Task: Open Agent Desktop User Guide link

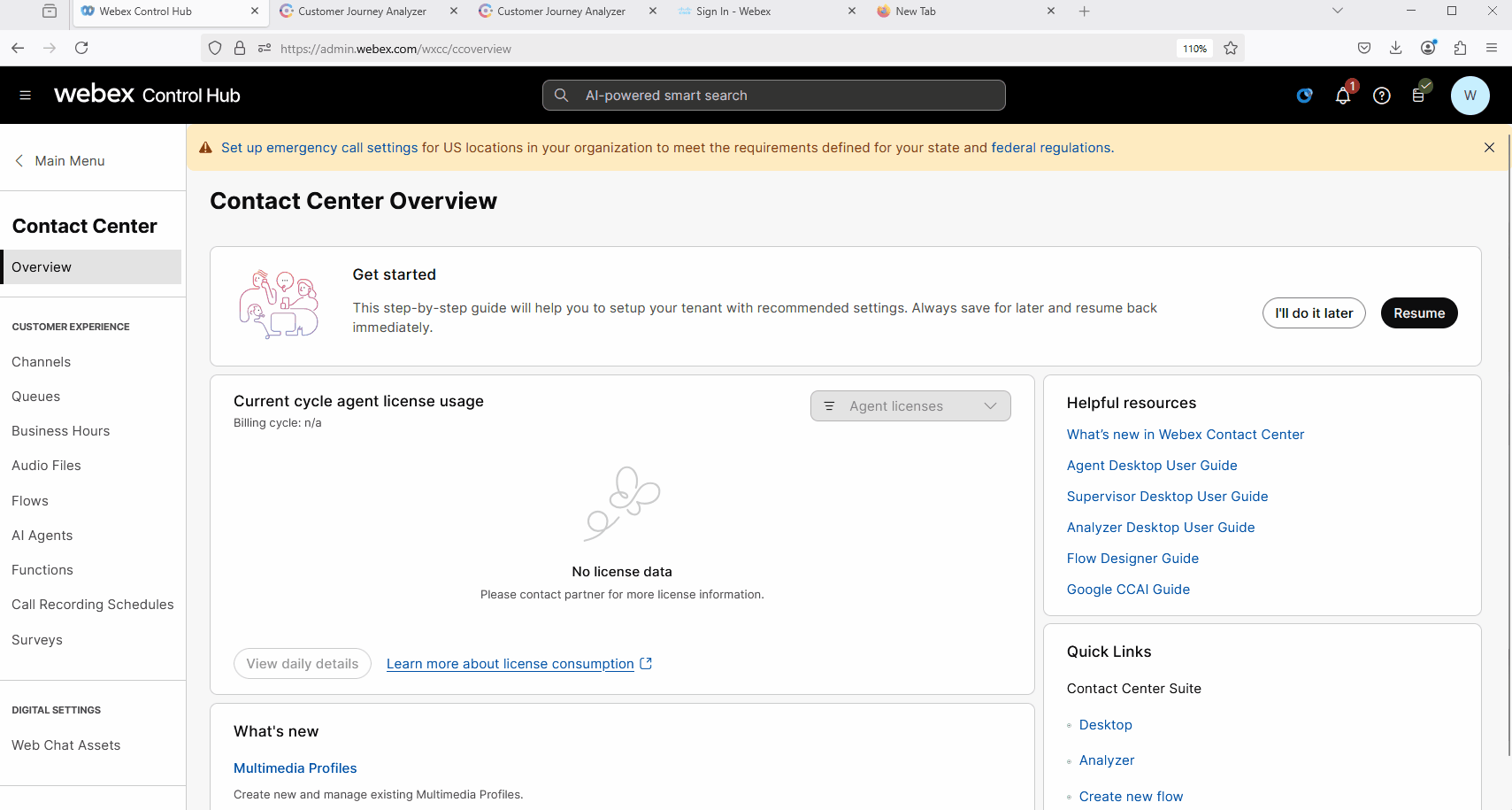Action: tap(1151, 466)
